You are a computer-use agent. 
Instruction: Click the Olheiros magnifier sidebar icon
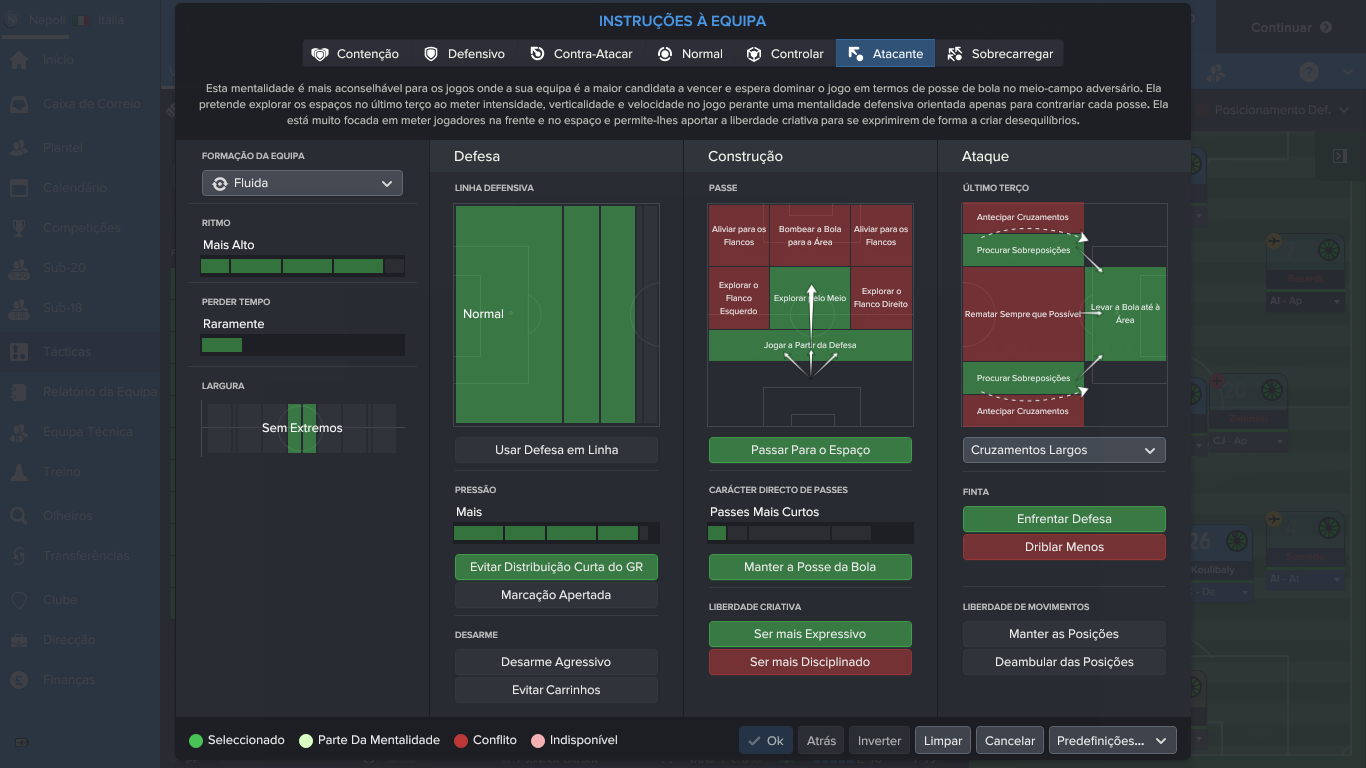(19, 516)
